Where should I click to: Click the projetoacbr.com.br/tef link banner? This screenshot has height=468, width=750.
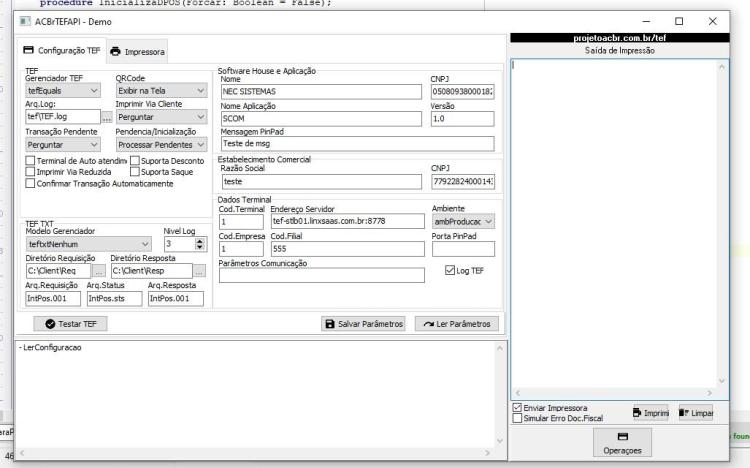(x=620, y=38)
